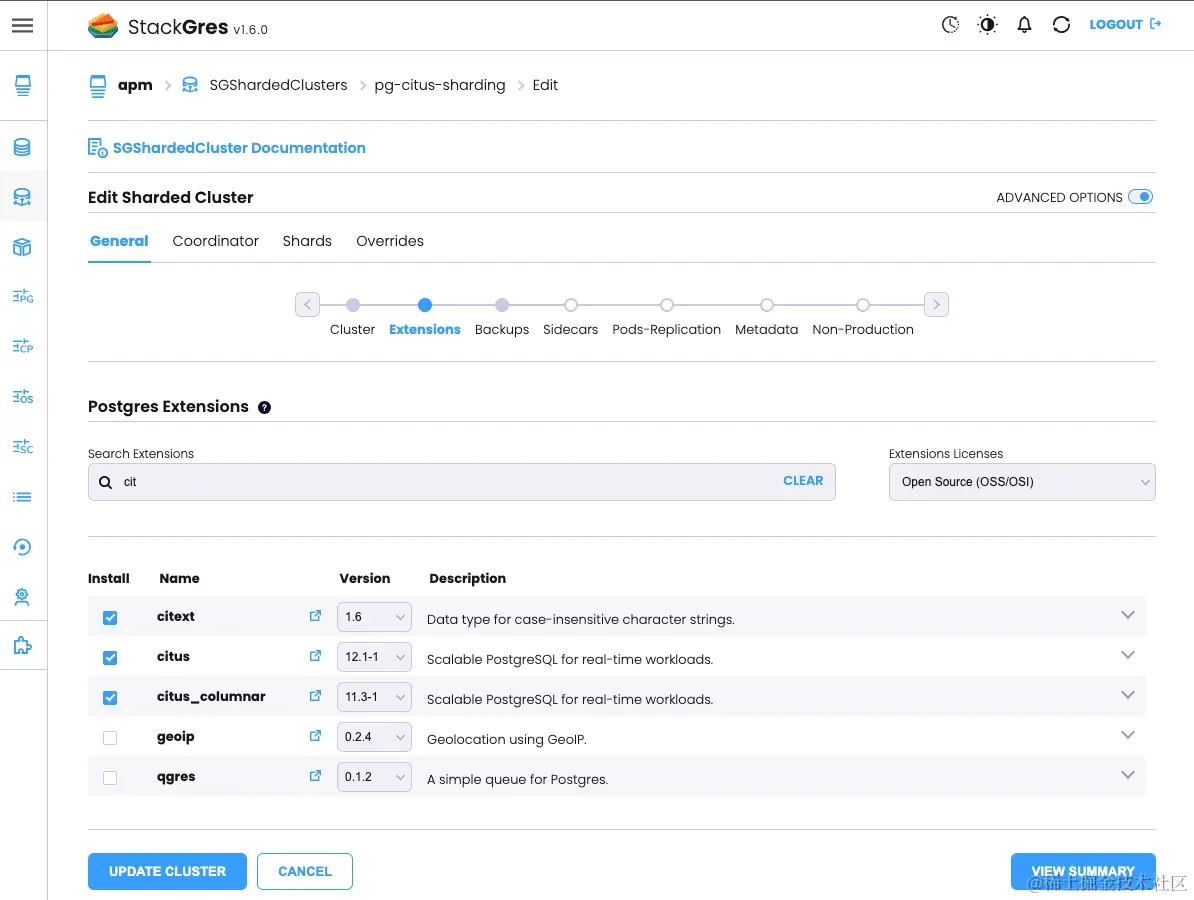This screenshot has width=1194, height=900.
Task: Switch to the Shards tab
Action: pyautogui.click(x=307, y=241)
